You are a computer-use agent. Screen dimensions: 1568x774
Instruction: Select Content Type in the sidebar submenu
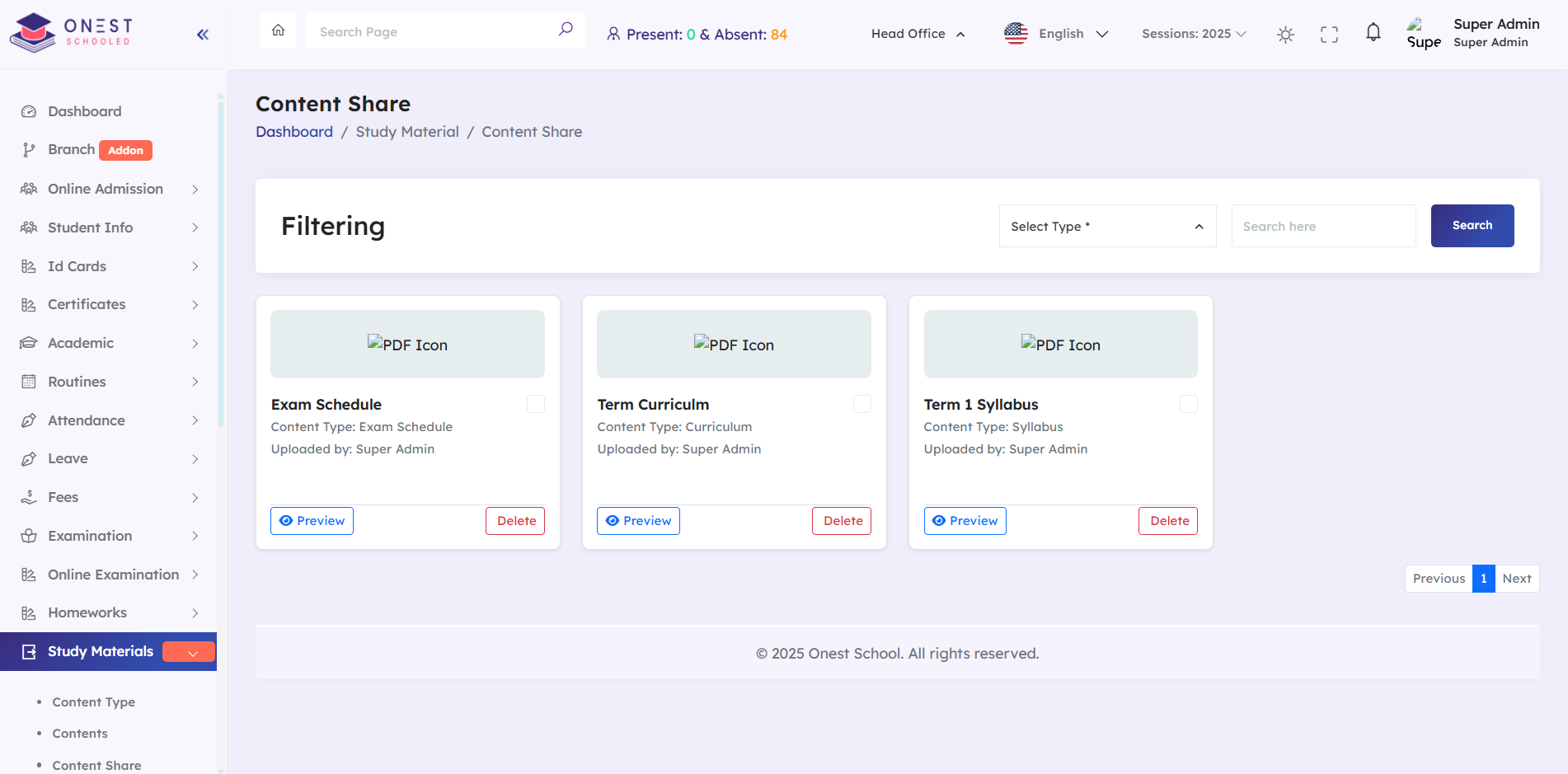pyautogui.click(x=93, y=701)
